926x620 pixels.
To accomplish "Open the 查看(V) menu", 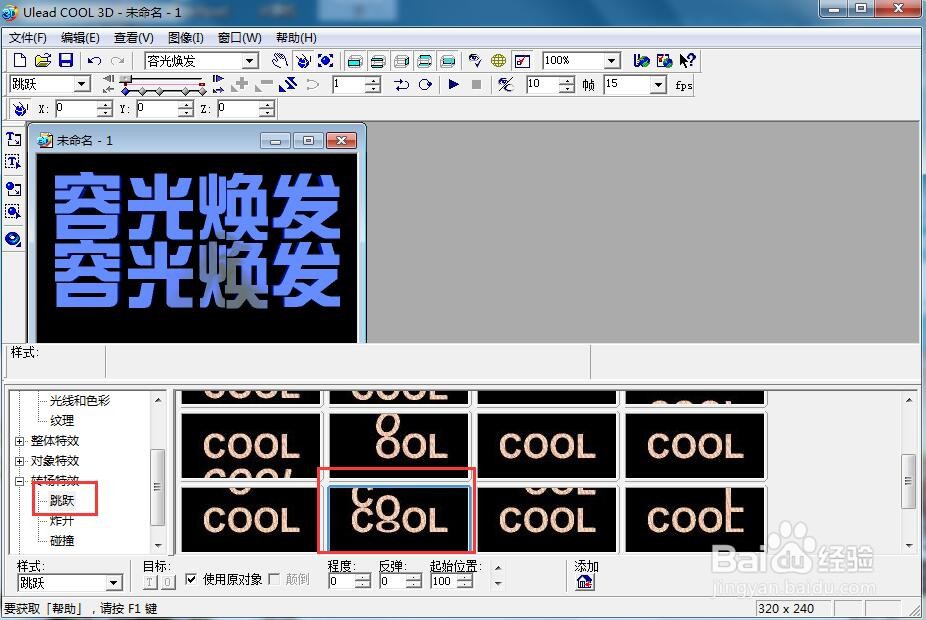I will (x=133, y=38).
